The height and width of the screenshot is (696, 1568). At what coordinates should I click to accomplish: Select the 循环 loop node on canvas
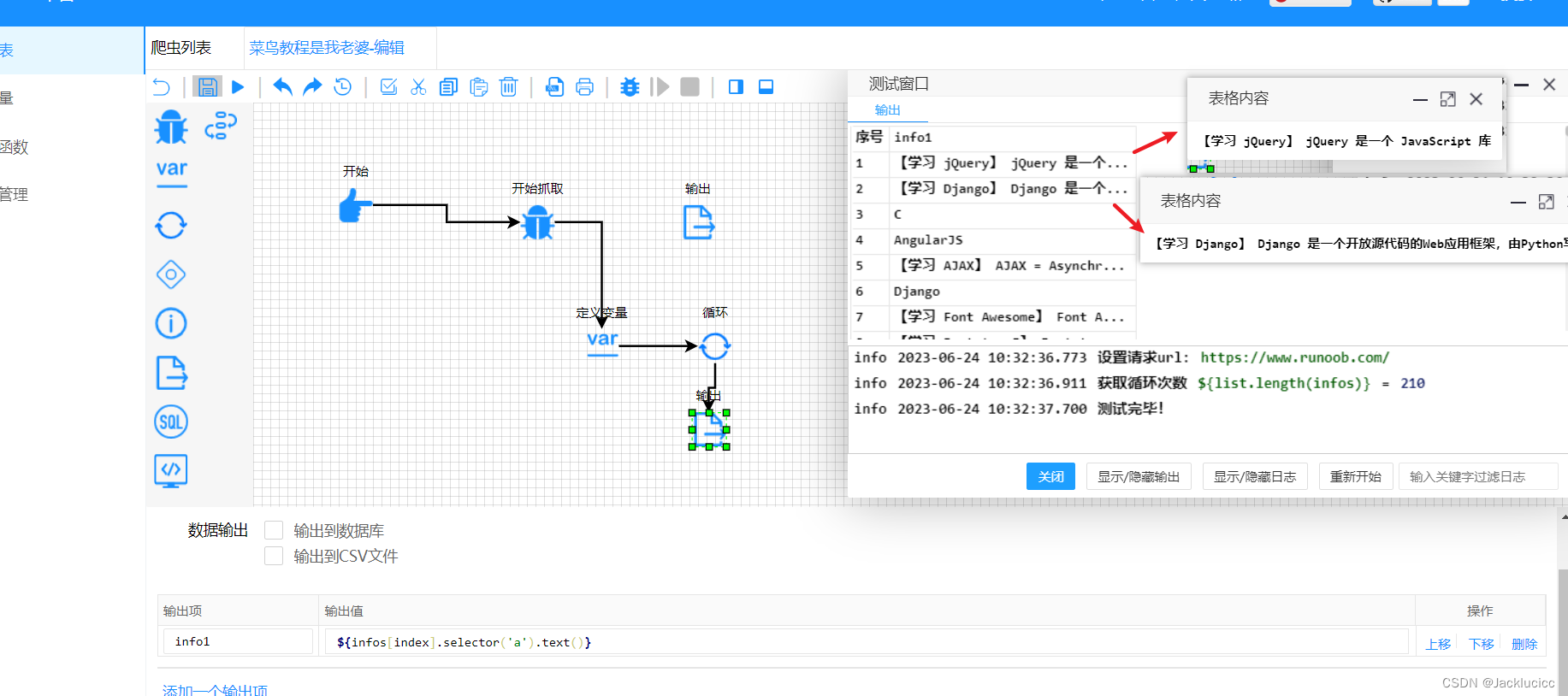pyautogui.click(x=715, y=346)
